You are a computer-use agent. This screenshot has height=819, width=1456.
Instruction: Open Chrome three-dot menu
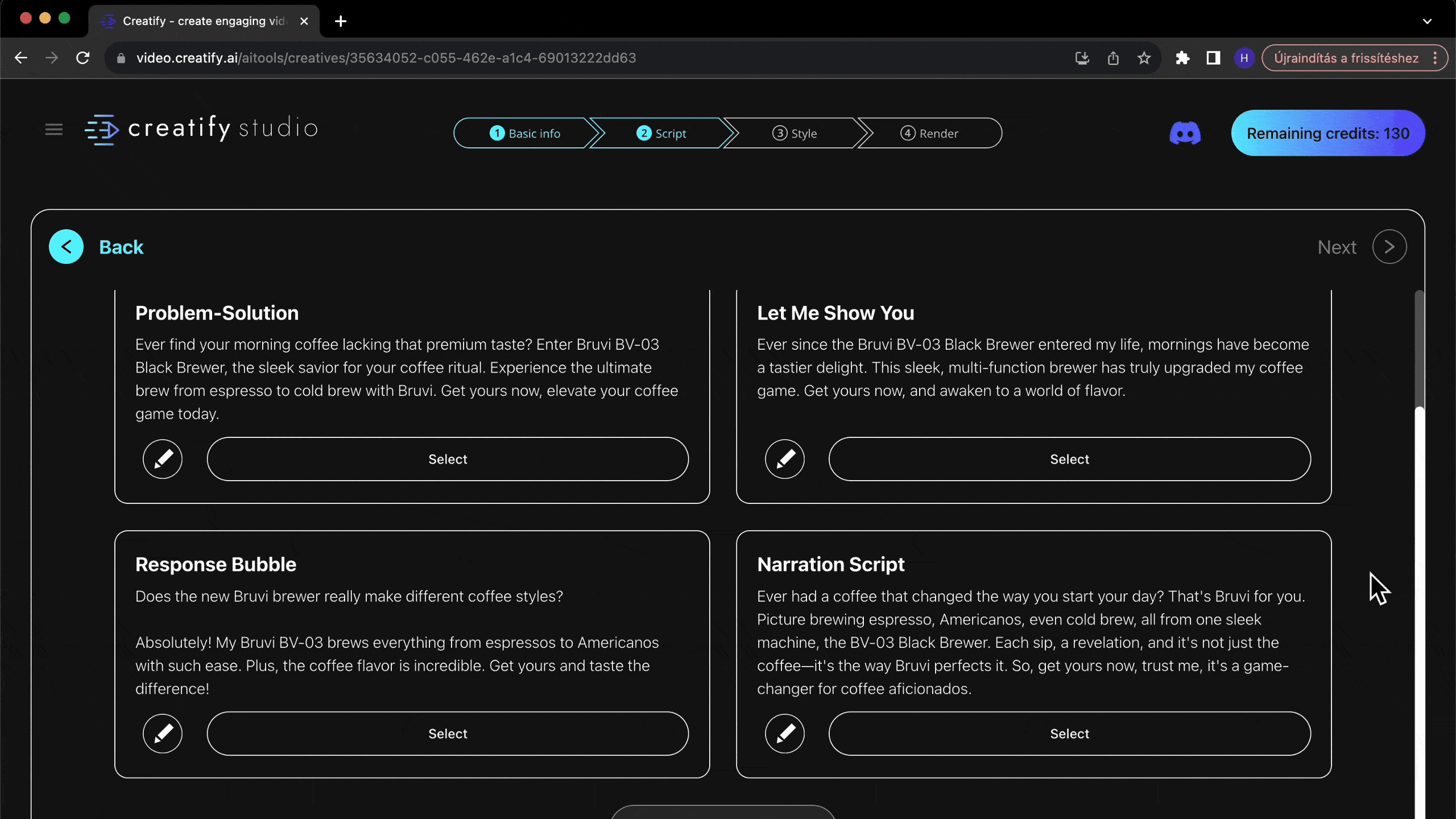pos(1436,58)
